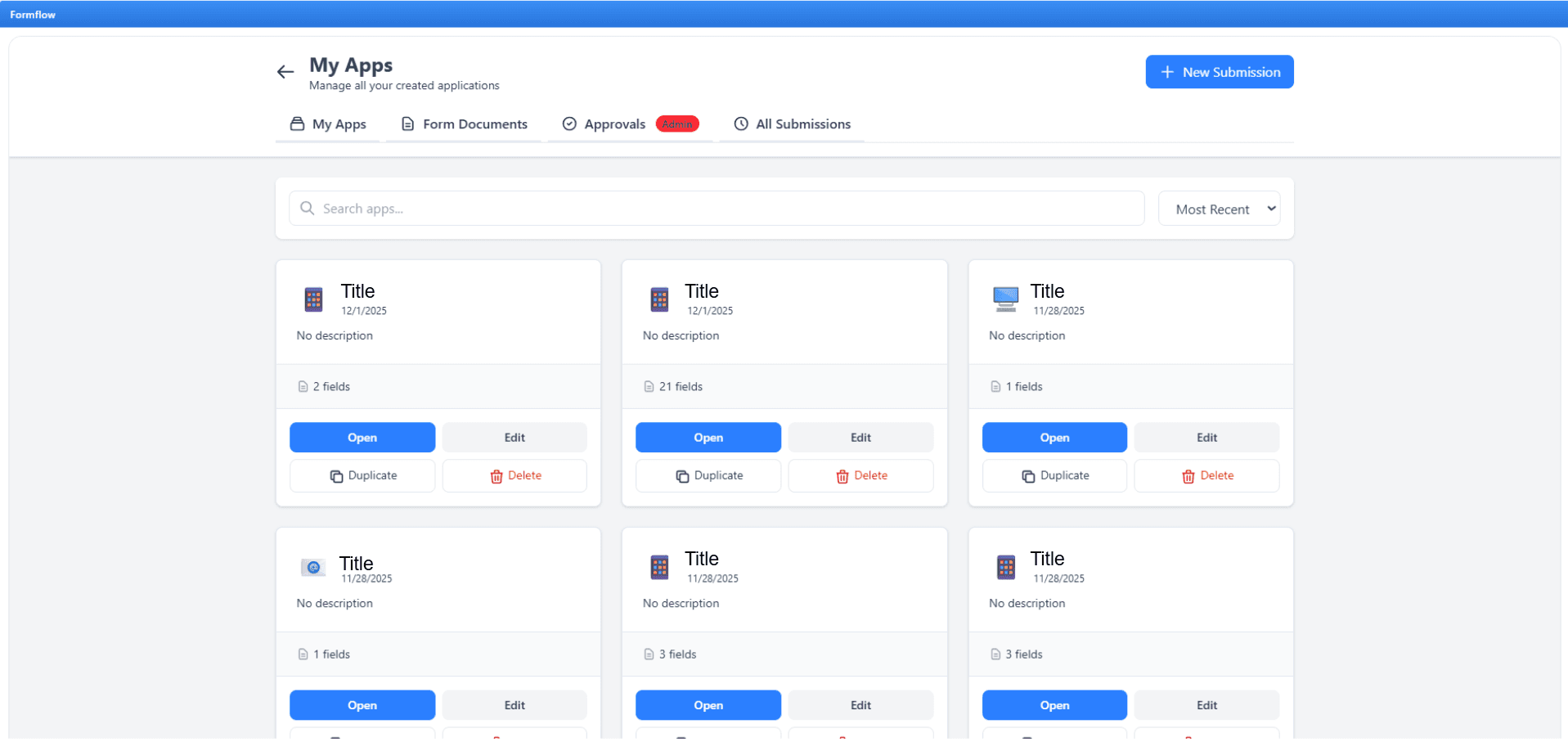The width and height of the screenshot is (1568, 742).
Task: Delete the first-row app with 1 fields
Action: [x=1206, y=476]
